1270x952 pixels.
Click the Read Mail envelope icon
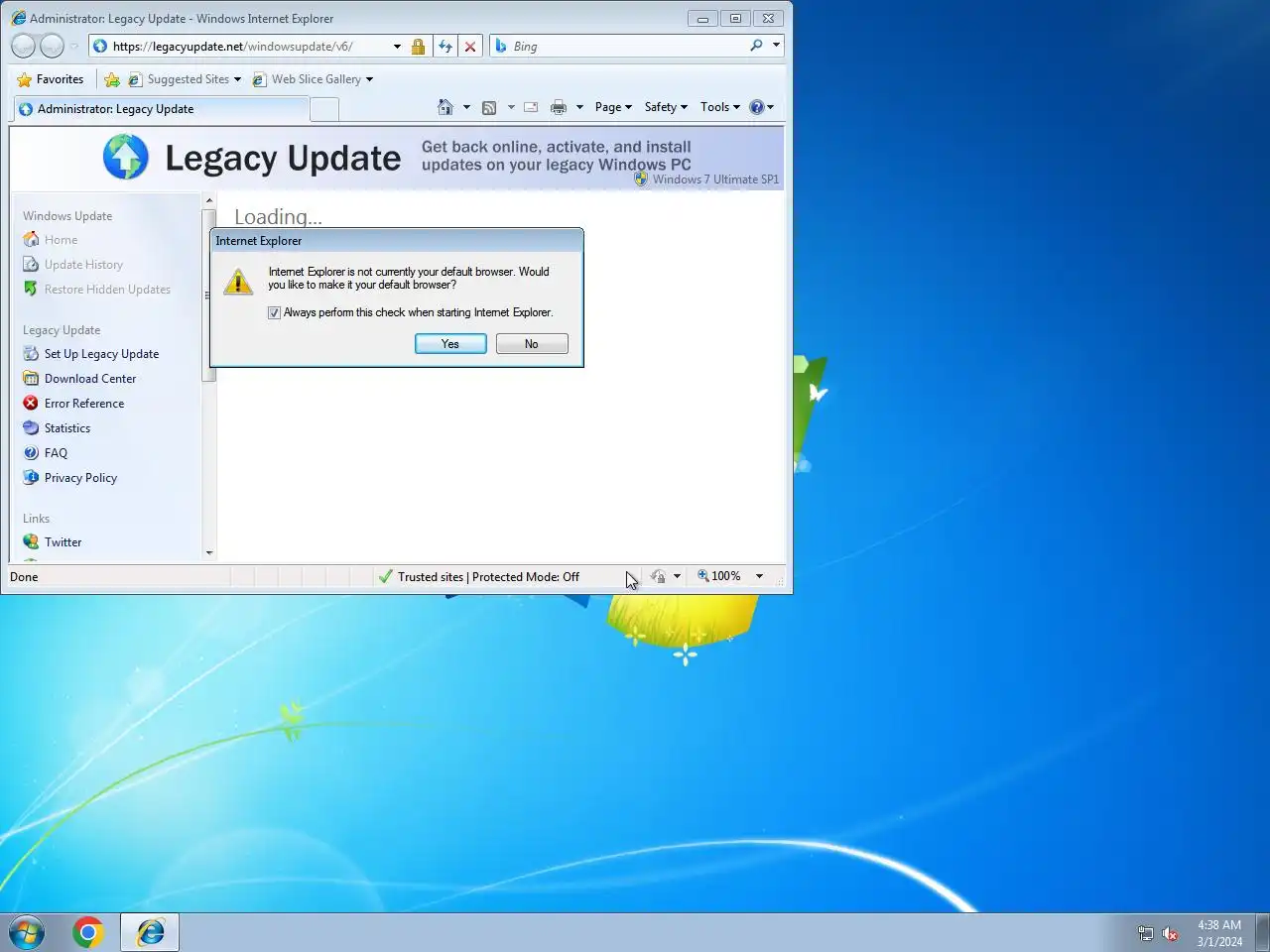point(531,107)
